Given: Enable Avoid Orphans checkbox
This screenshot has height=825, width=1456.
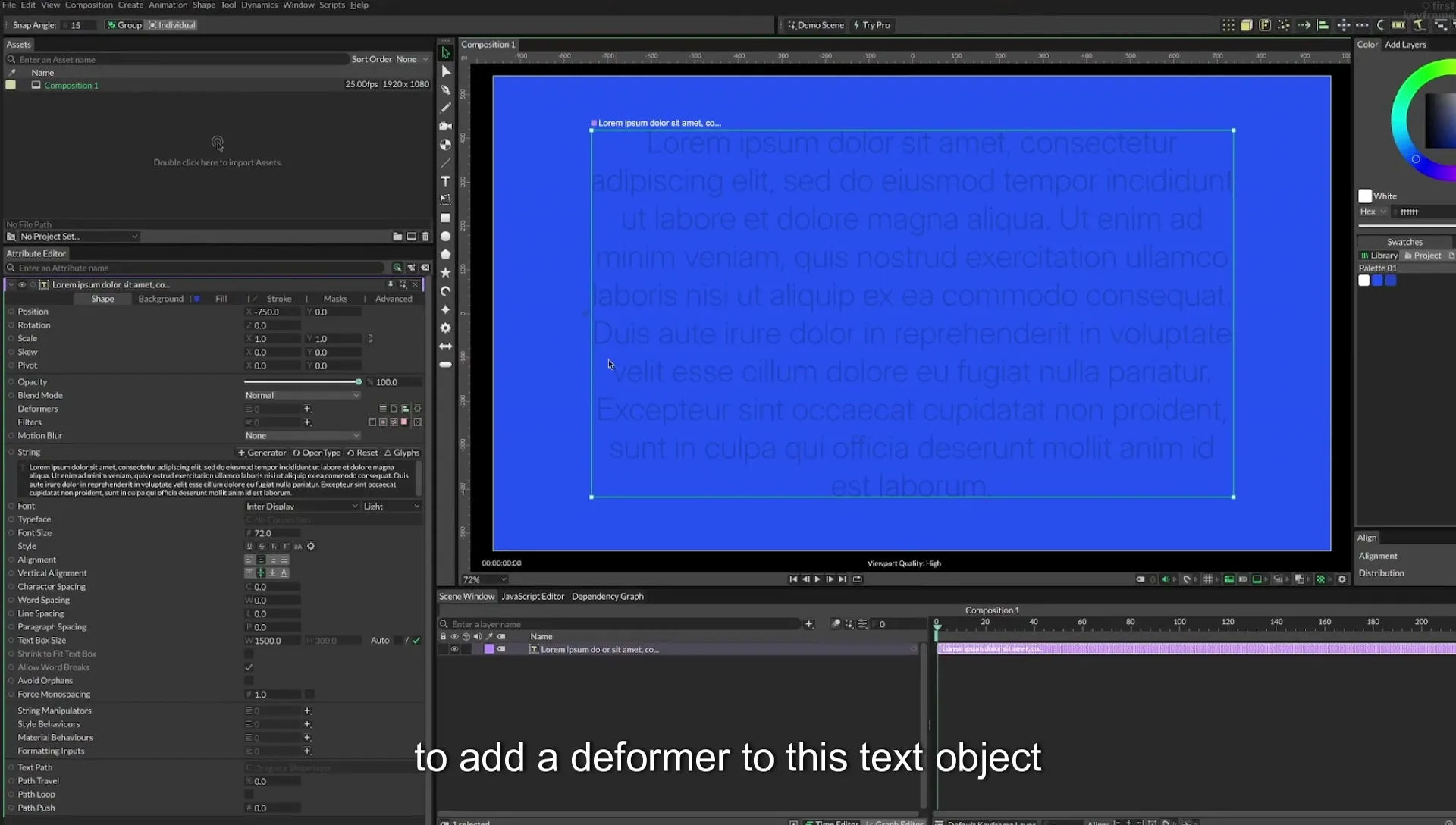Looking at the screenshot, I should click(x=249, y=681).
